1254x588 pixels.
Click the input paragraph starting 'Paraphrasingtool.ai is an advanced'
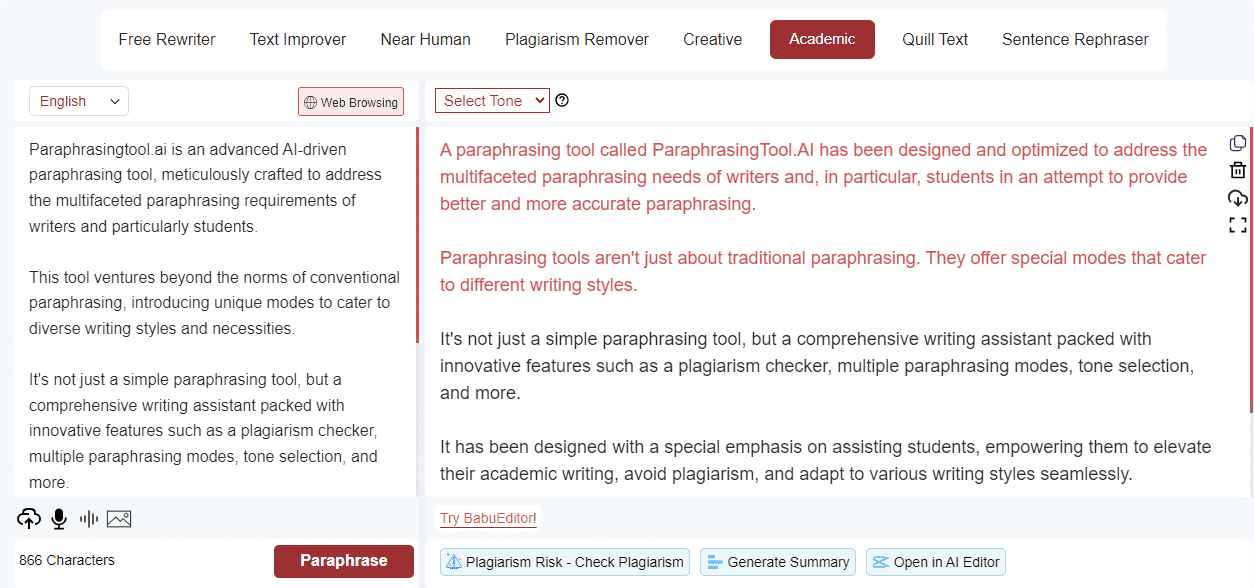pyautogui.click(x=206, y=188)
